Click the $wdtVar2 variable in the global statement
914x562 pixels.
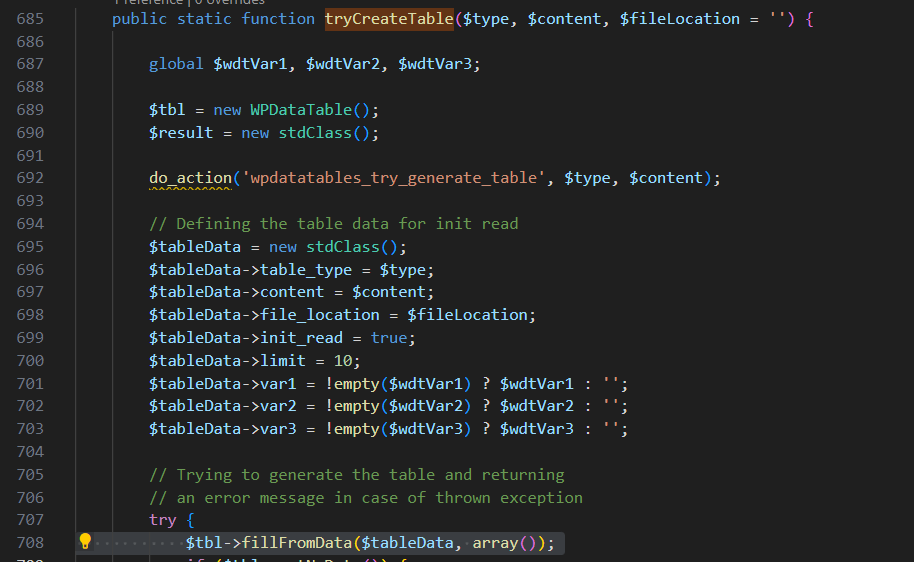pyautogui.click(x=342, y=64)
